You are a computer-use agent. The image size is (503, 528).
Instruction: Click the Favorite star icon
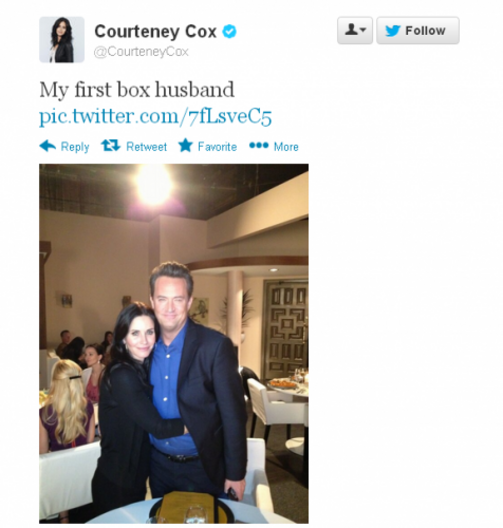(x=186, y=145)
